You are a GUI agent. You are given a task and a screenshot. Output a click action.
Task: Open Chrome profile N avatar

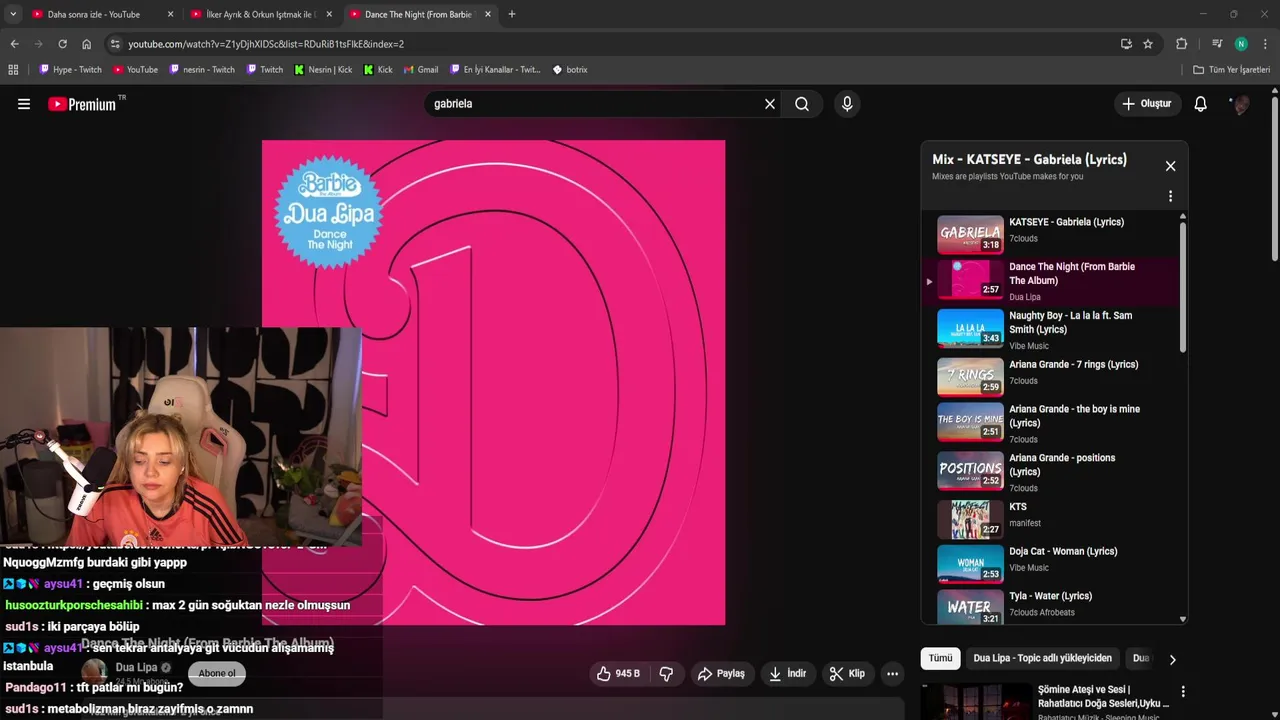[x=1241, y=44]
